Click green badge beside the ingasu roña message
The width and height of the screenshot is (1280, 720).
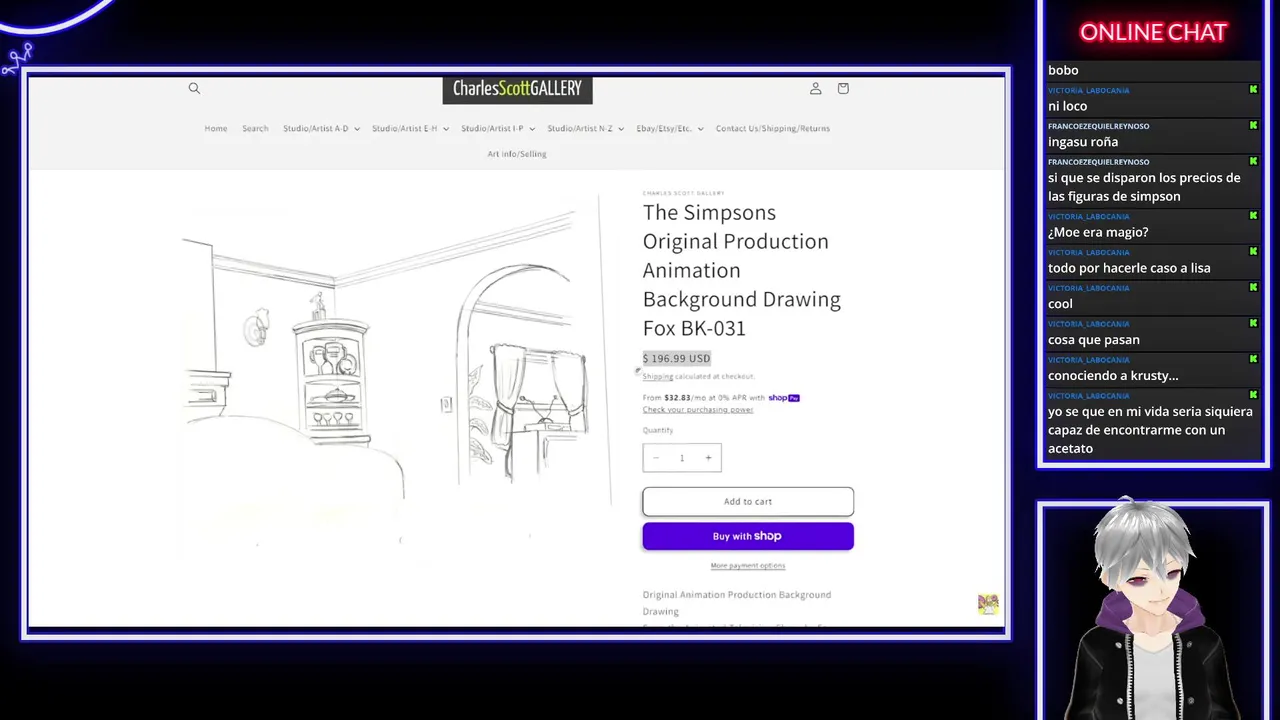click(1253, 126)
